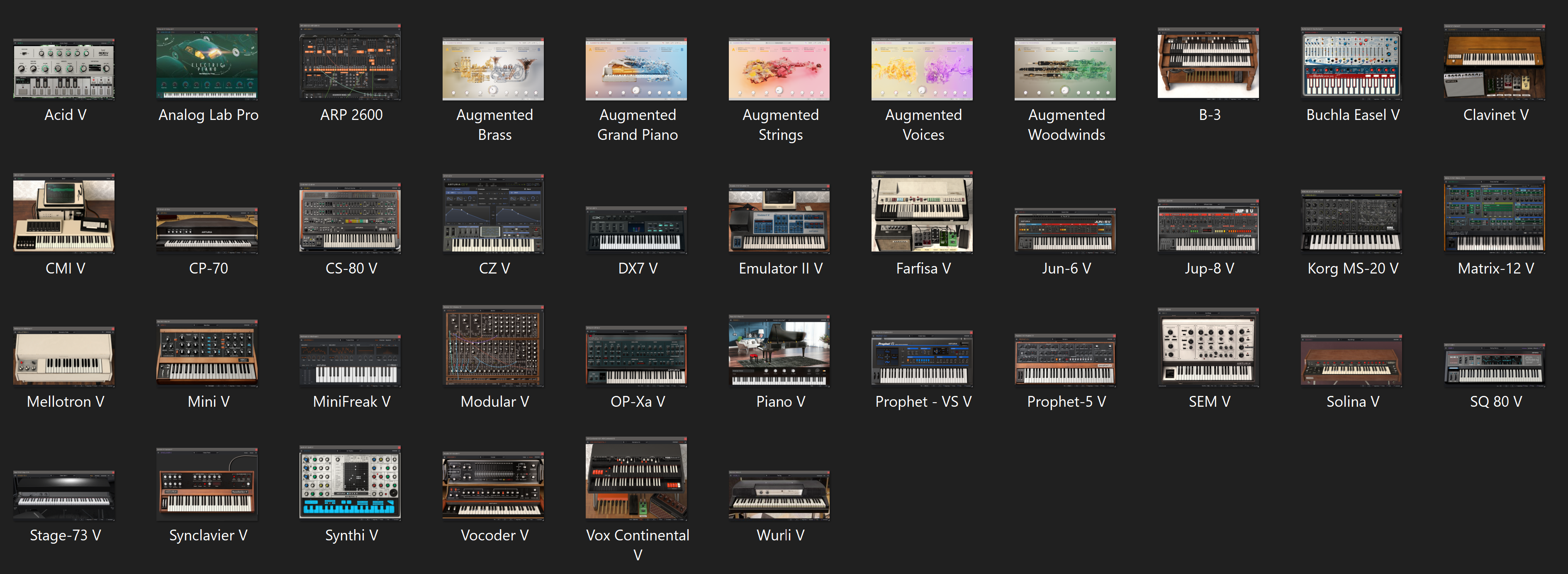This screenshot has height=574, width=1568.
Task: Click the CS-80 V thumbnail
Action: coord(350,218)
